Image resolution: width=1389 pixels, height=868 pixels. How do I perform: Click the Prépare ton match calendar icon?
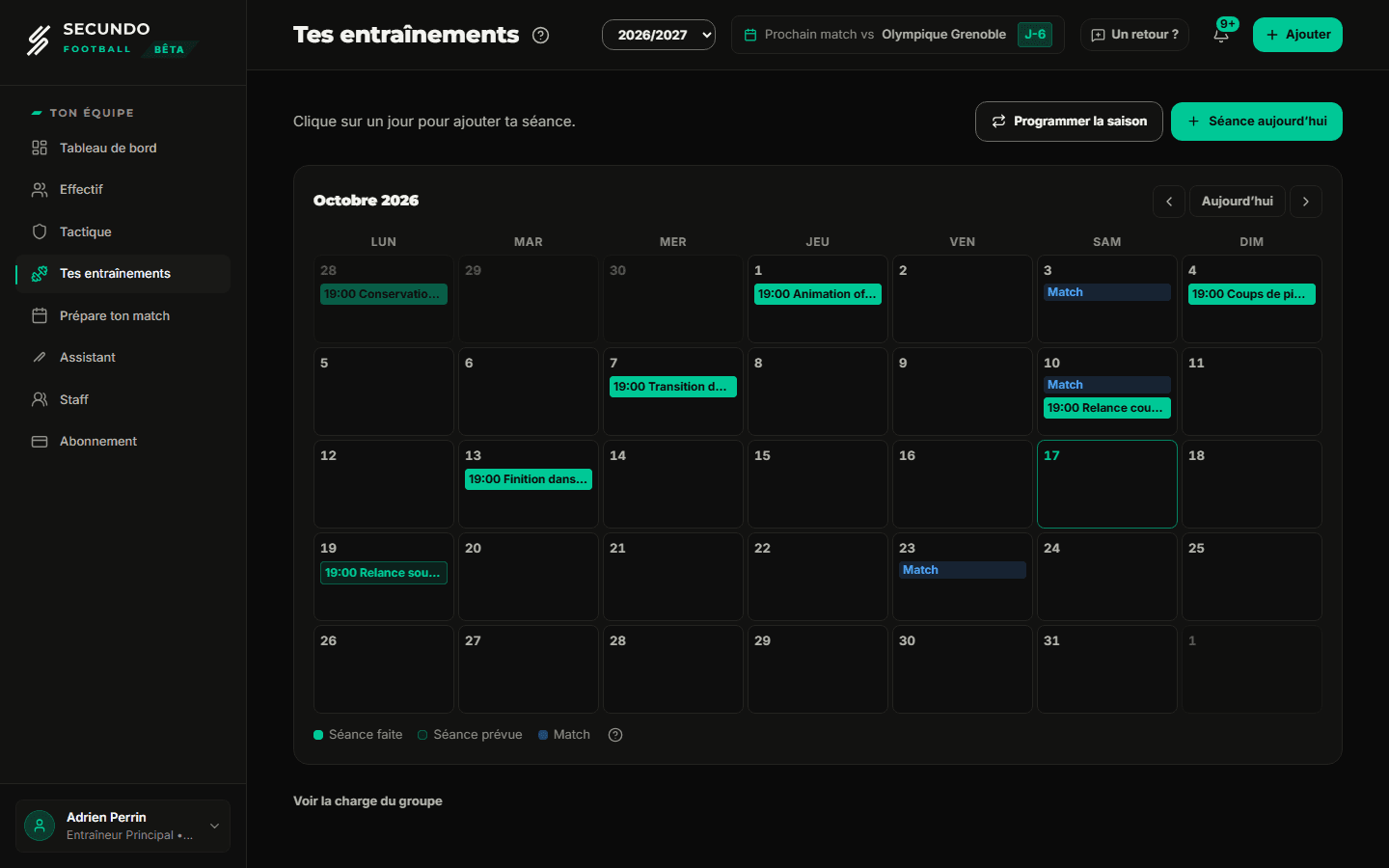(x=40, y=315)
